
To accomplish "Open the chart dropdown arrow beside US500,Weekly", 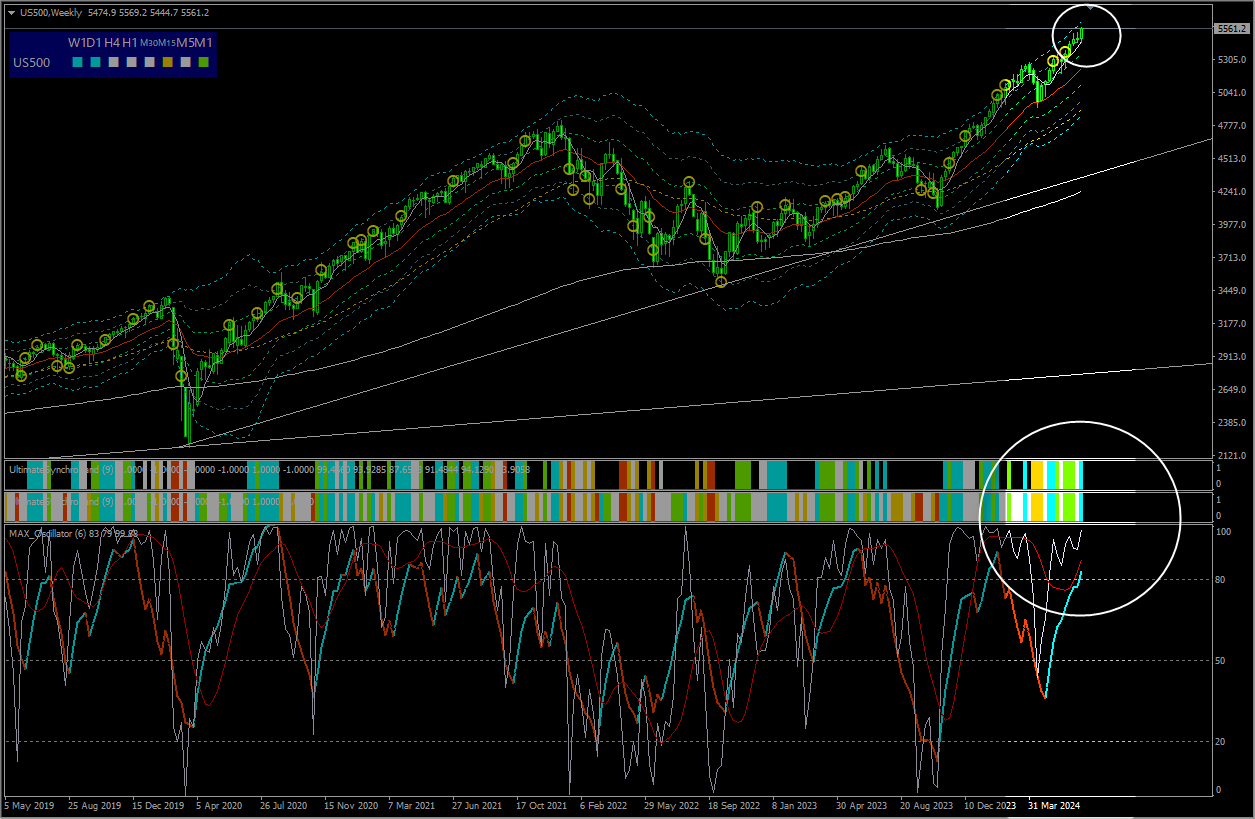I will tap(12, 13).
